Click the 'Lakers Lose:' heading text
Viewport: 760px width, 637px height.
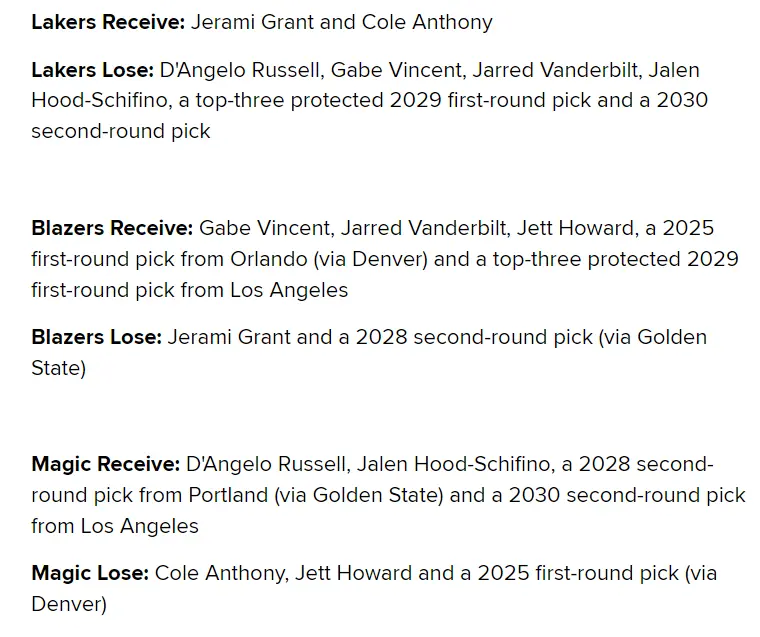[93, 70]
